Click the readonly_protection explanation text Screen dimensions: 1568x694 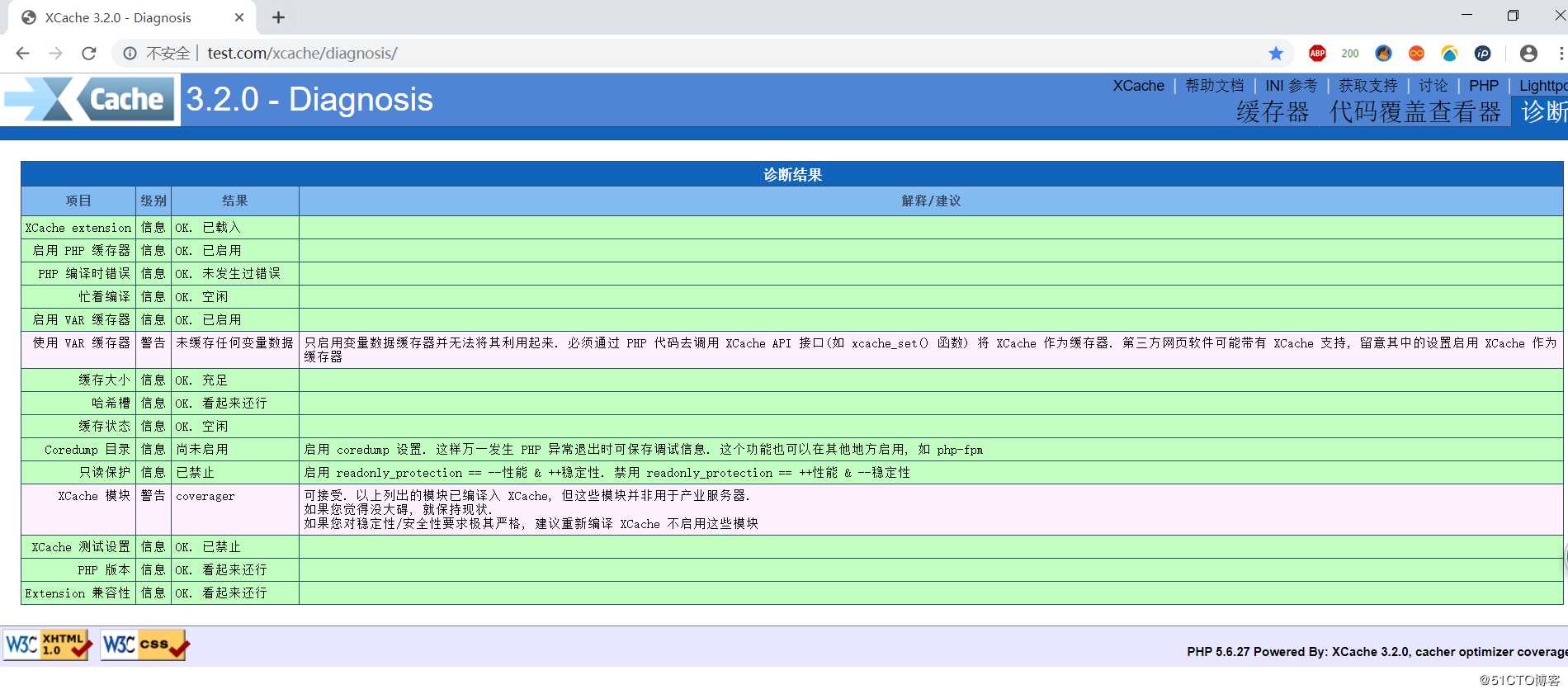(607, 473)
